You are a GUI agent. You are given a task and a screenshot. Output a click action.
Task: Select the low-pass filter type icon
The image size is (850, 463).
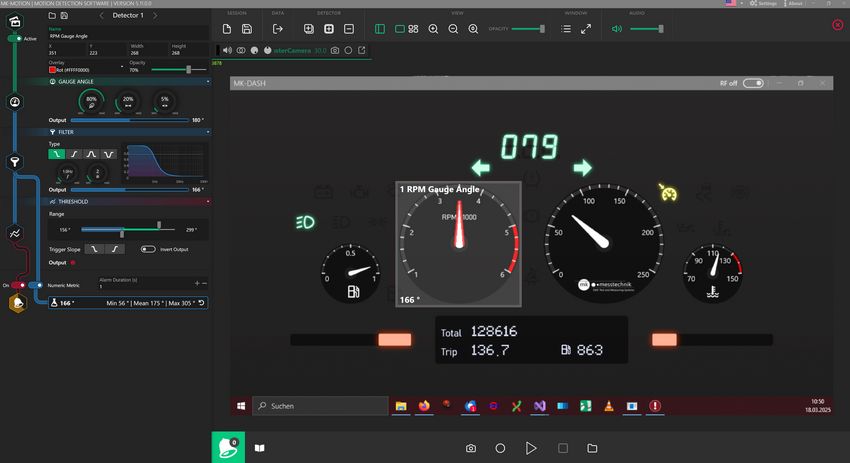point(58,154)
